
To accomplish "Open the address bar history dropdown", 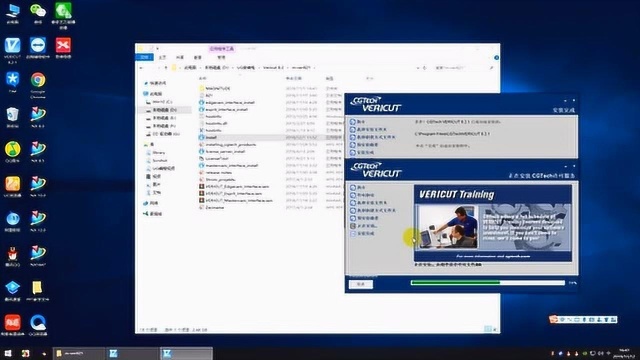I will 418,68.
